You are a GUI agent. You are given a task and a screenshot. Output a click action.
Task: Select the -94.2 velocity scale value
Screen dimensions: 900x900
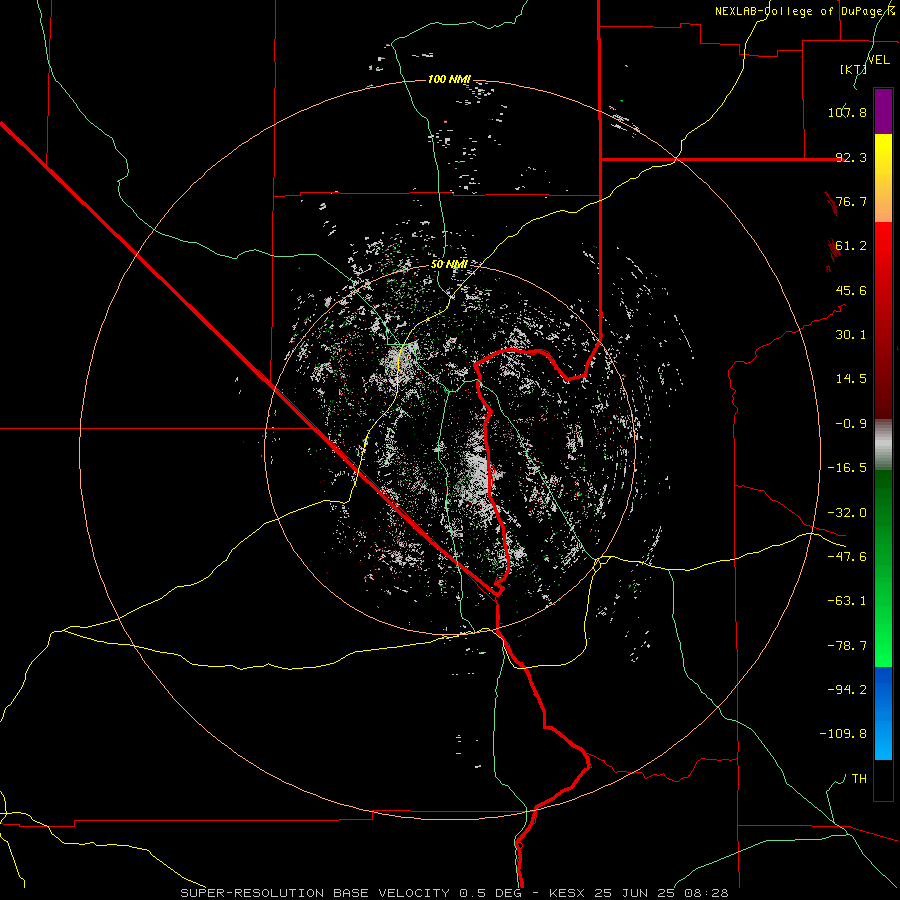847,690
